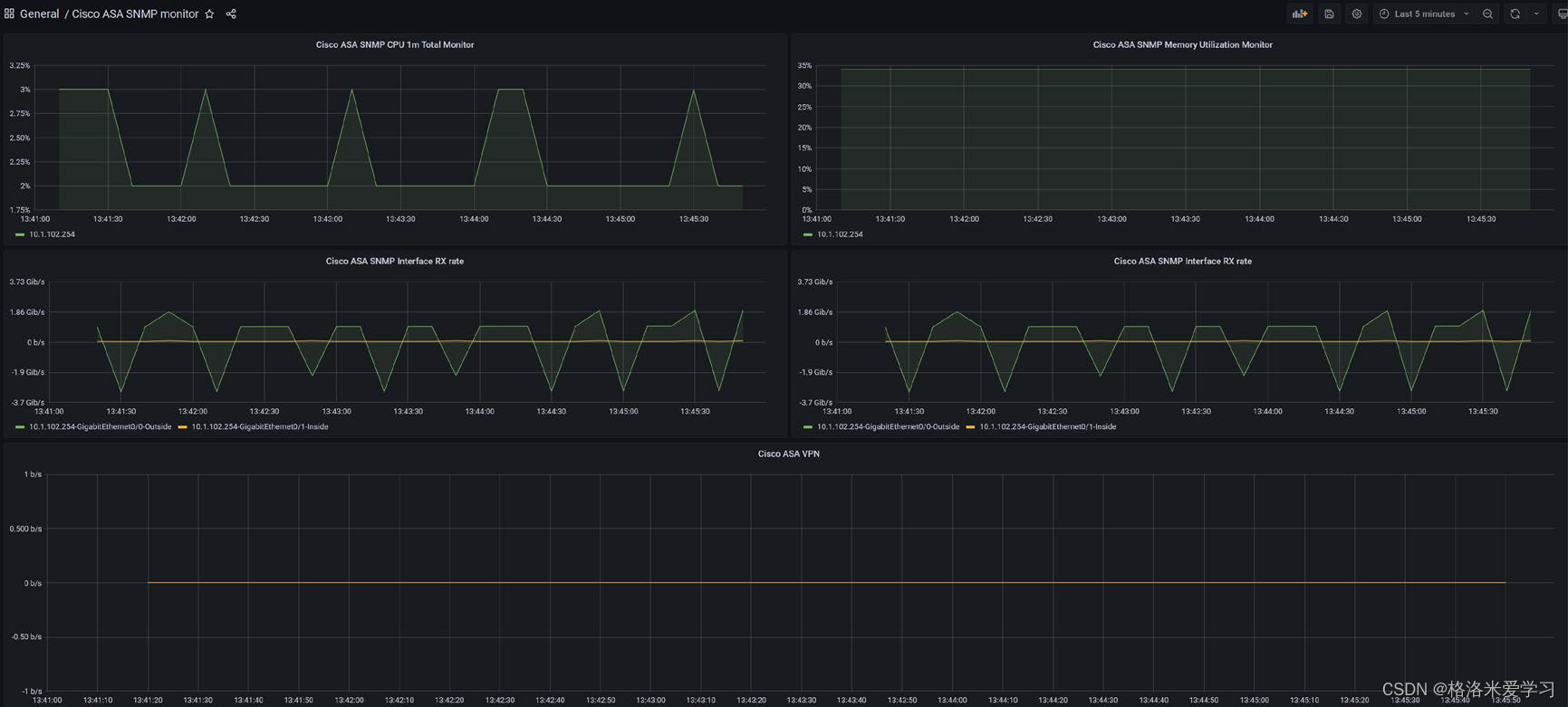
Task: Toggle 10.1.102.254 legend series in Memory panel
Action: click(x=840, y=234)
